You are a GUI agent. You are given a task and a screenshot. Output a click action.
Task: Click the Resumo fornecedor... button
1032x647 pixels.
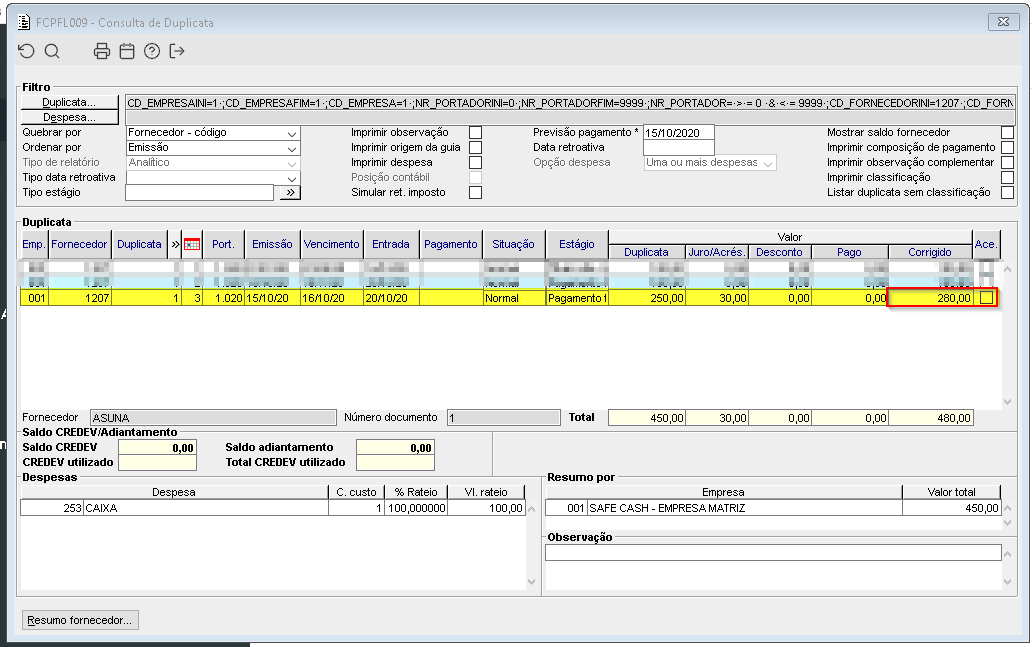[80, 620]
